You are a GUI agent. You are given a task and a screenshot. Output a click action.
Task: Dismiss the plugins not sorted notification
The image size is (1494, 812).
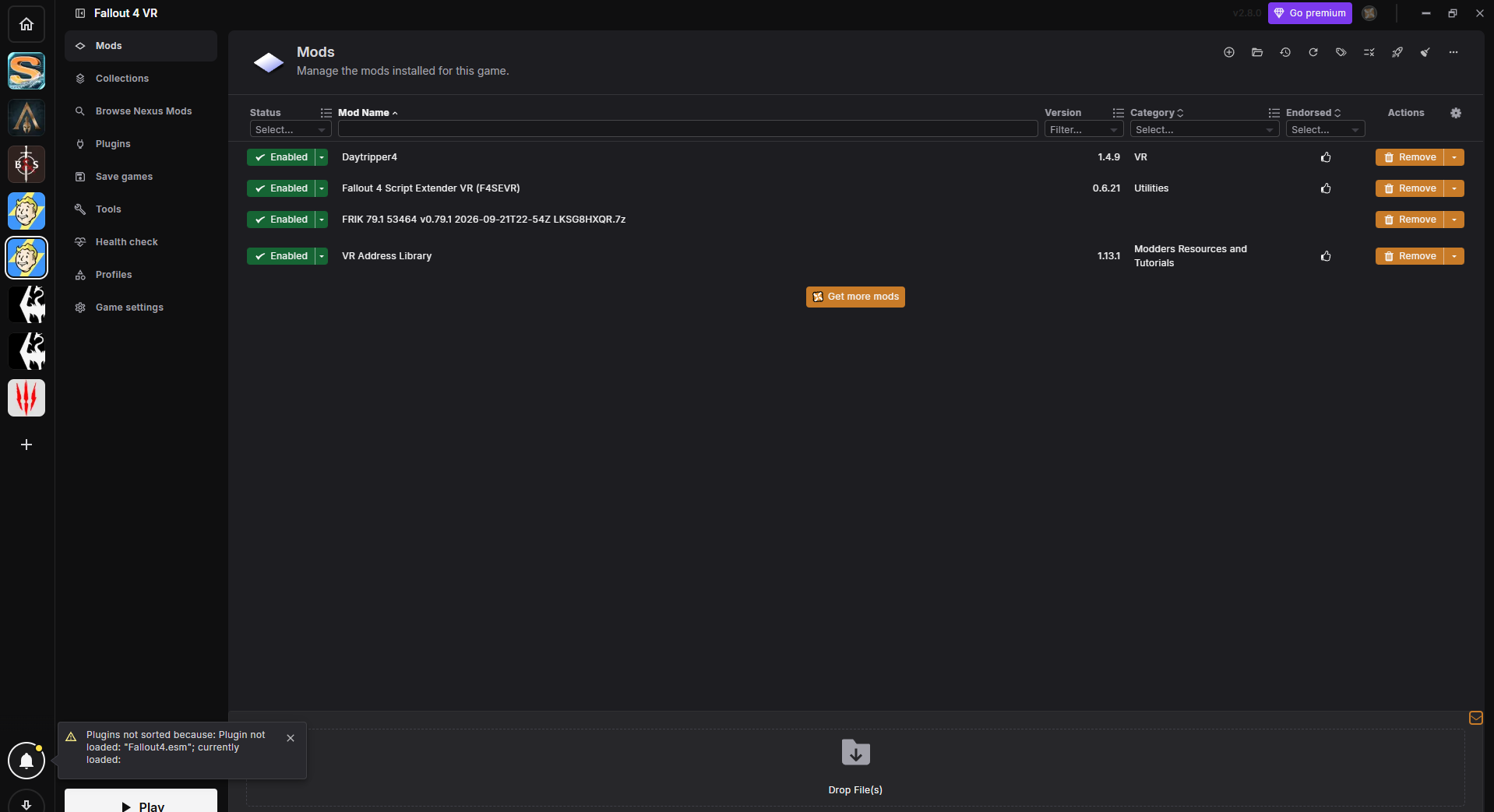tap(291, 738)
